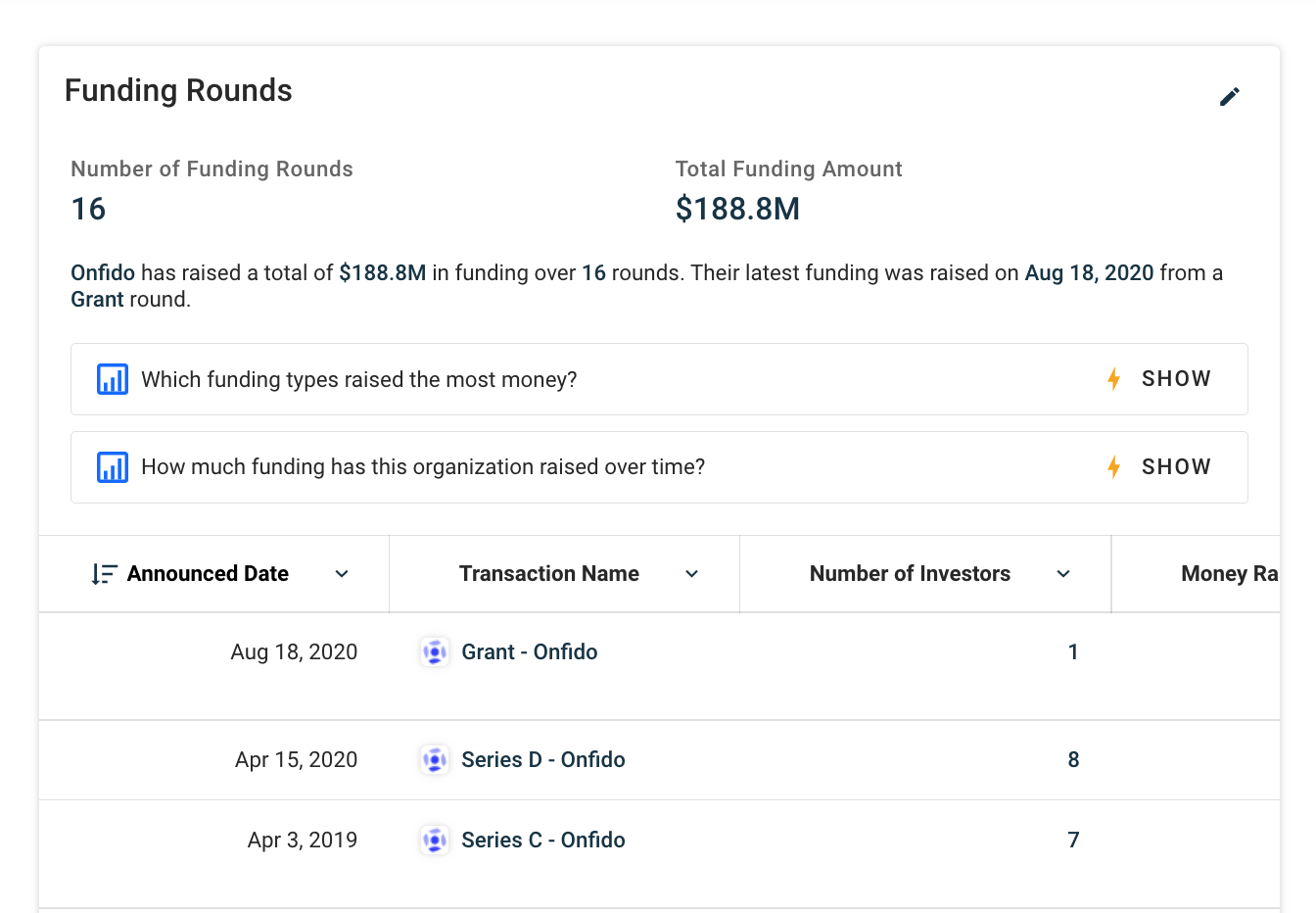
Task: Open the Series D - Onfido transaction link
Action: tap(543, 759)
